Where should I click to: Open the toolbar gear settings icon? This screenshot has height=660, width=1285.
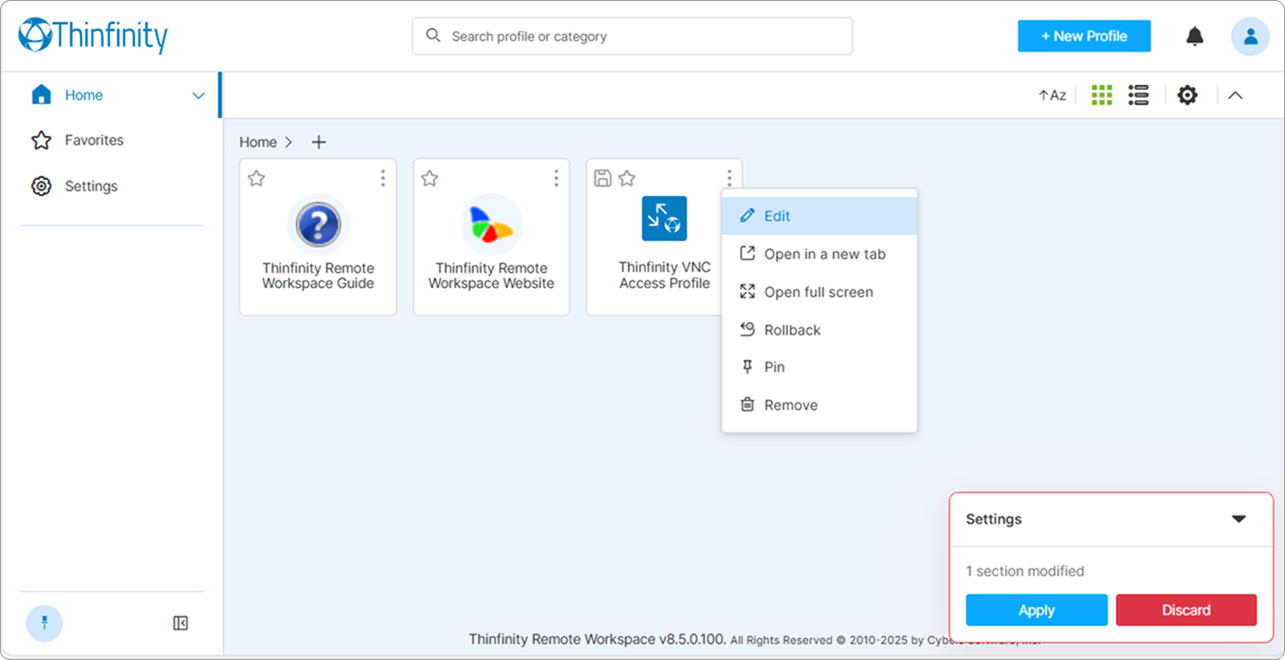pyautogui.click(x=1187, y=95)
